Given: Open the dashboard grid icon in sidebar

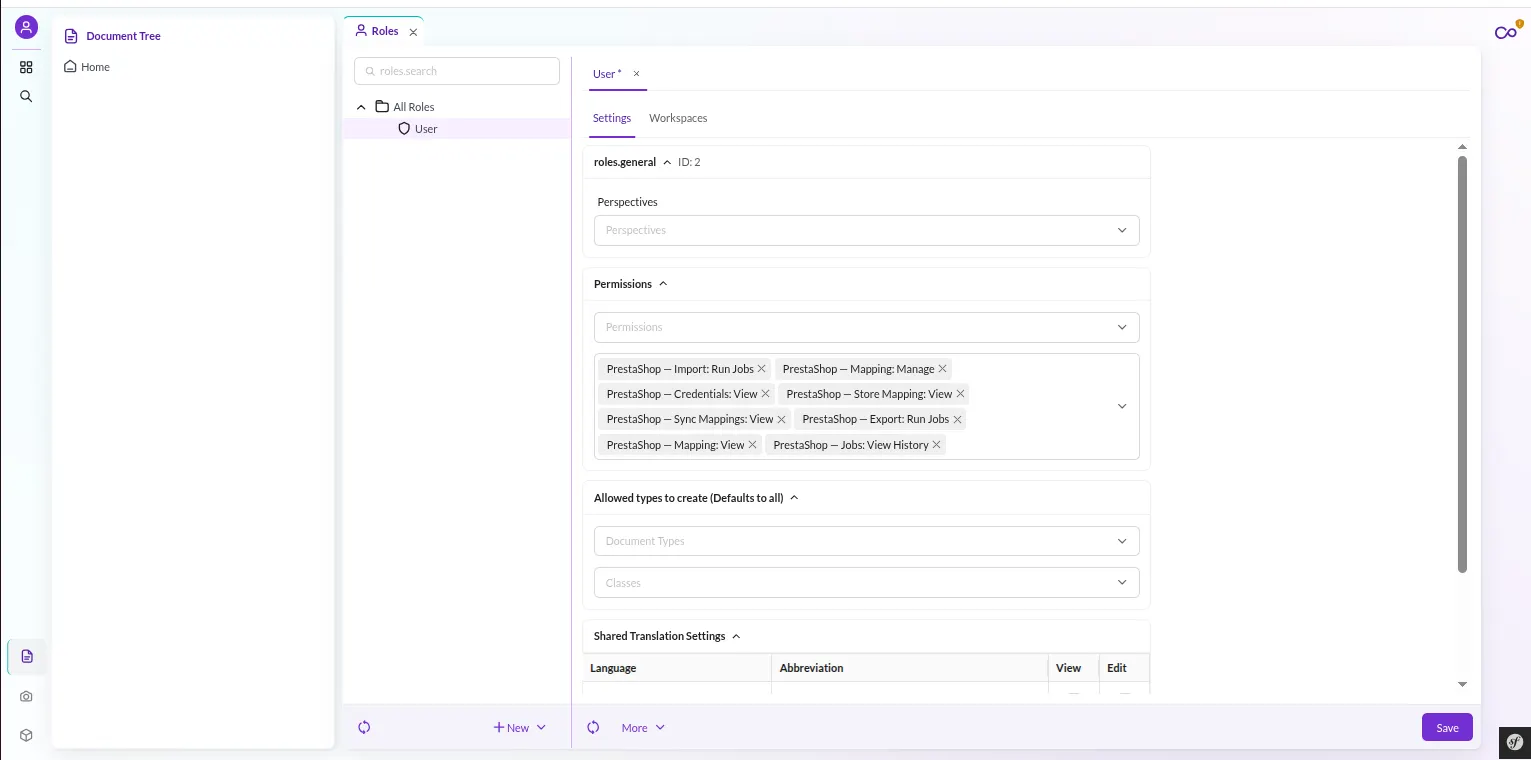Looking at the screenshot, I should coord(26,67).
